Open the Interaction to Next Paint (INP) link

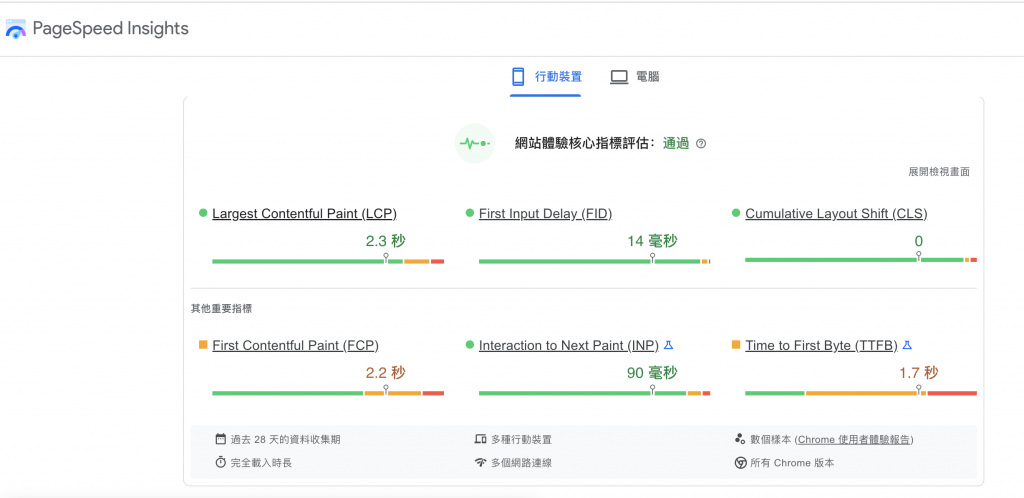pos(569,345)
